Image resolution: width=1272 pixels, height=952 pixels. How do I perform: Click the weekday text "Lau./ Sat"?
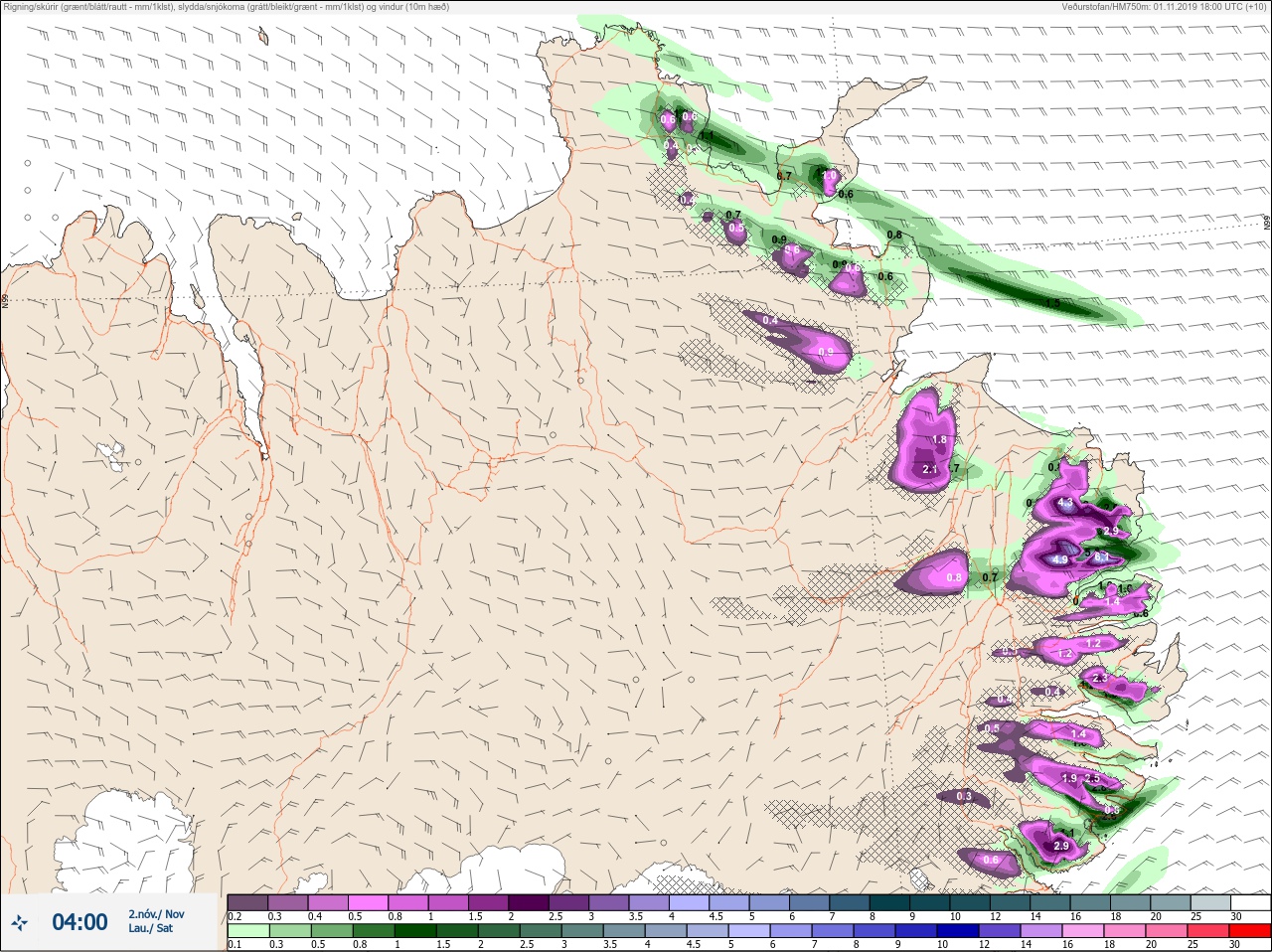(x=150, y=928)
